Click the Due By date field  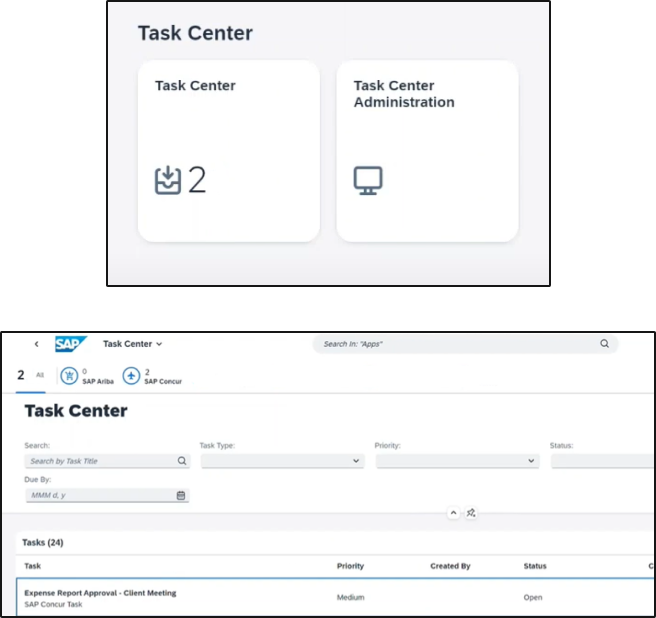tap(107, 495)
